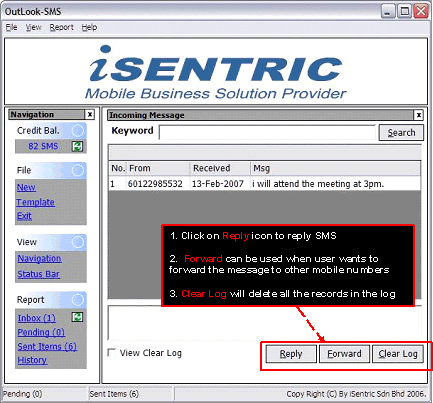433x403 pixels.
Task: Click the Reply button
Action: [x=291, y=354]
